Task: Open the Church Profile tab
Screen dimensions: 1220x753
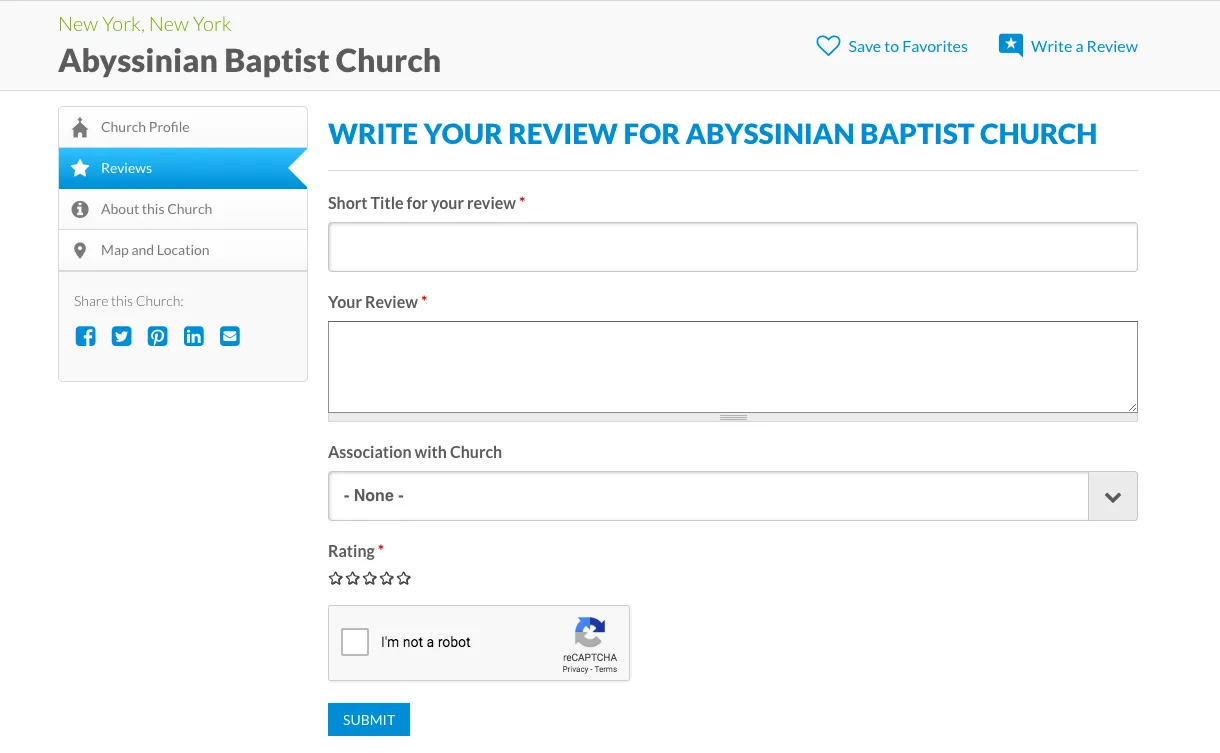Action: tap(183, 127)
